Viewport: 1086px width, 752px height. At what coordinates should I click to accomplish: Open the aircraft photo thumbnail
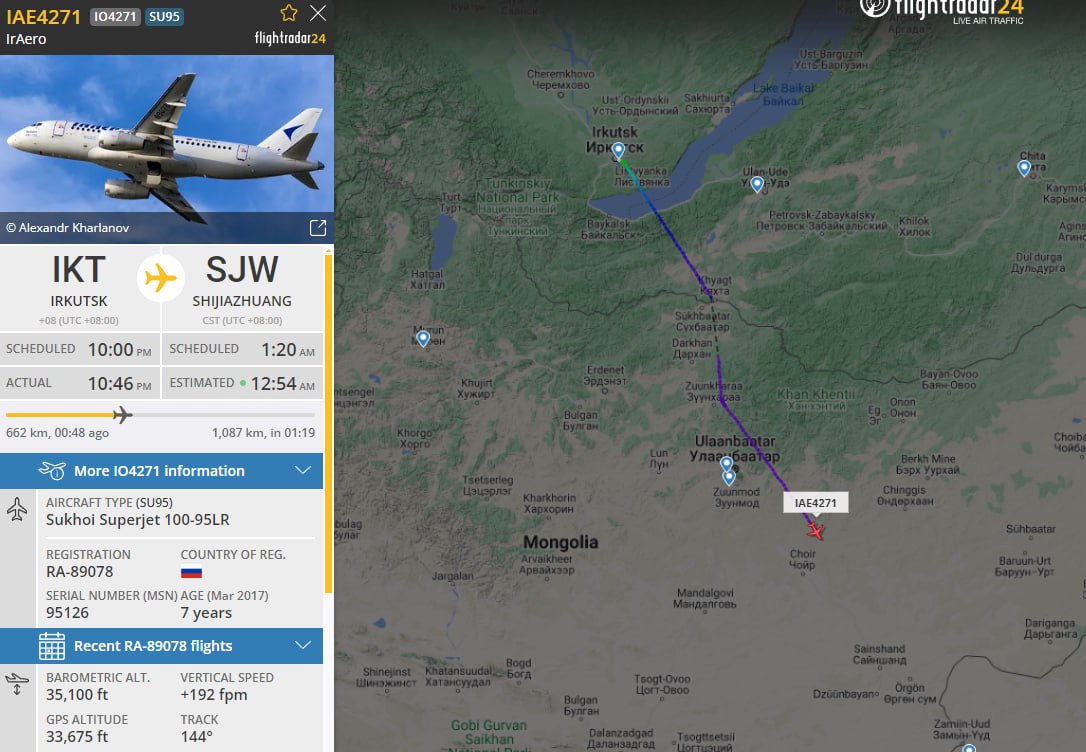tap(167, 149)
